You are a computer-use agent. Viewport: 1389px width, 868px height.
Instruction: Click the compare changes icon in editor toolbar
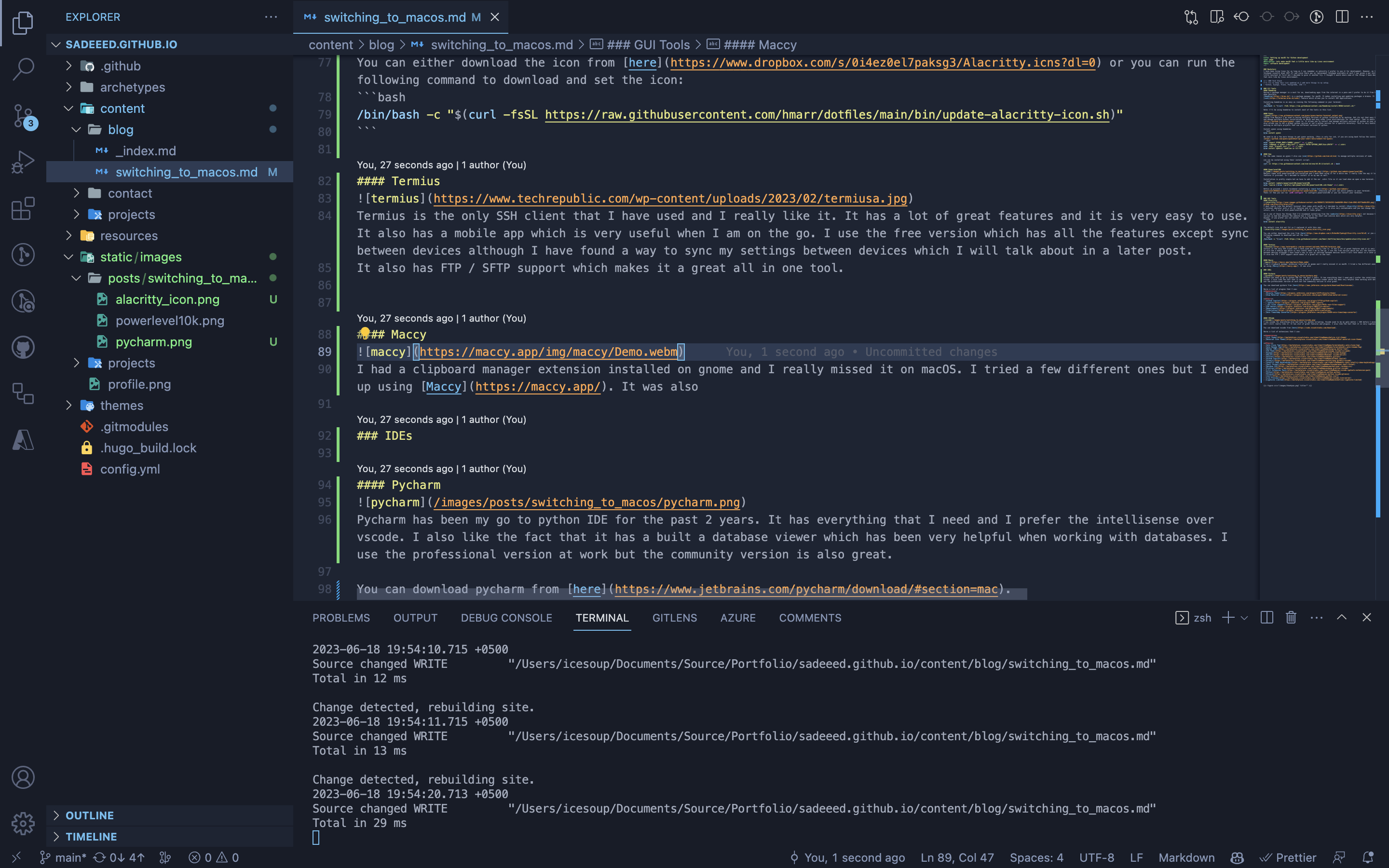click(1191, 17)
